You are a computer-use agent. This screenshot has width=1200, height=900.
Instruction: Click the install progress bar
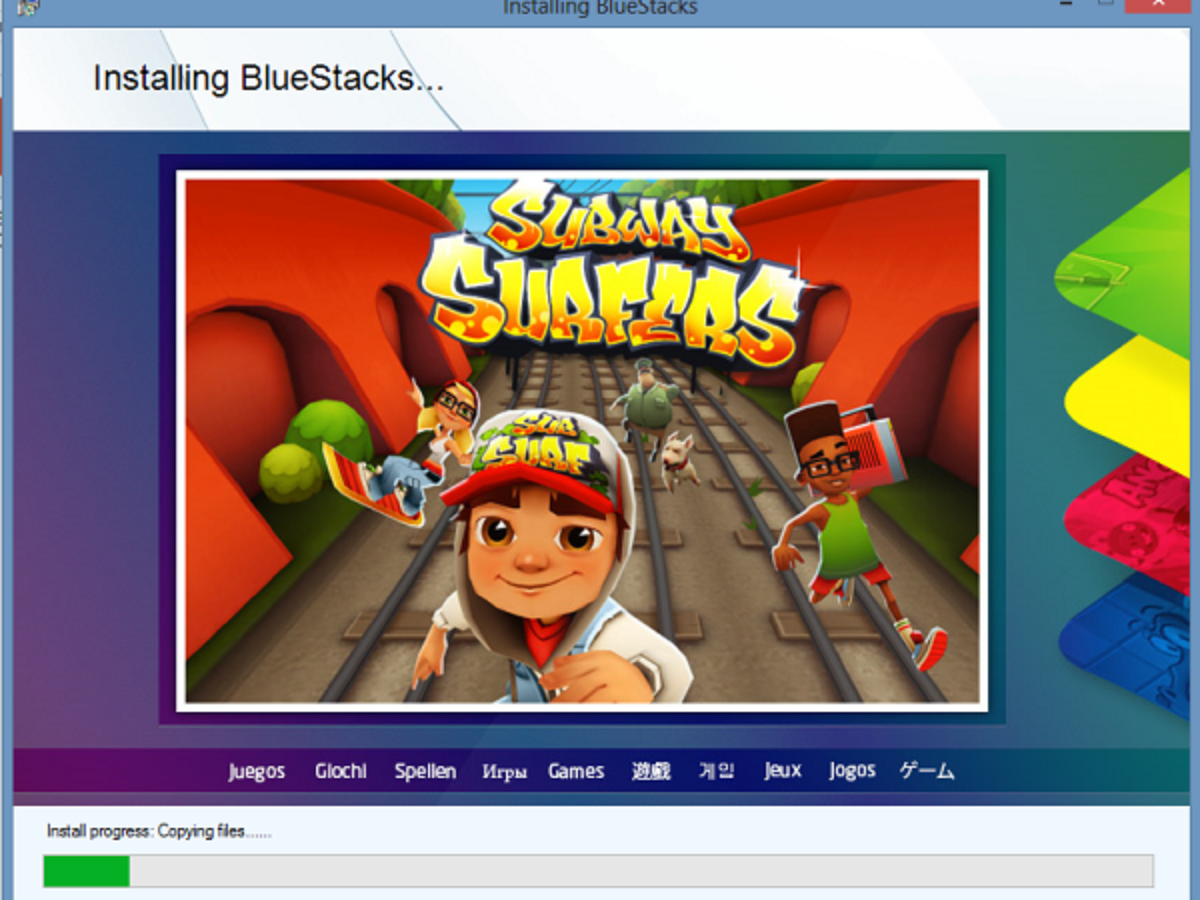[598, 870]
